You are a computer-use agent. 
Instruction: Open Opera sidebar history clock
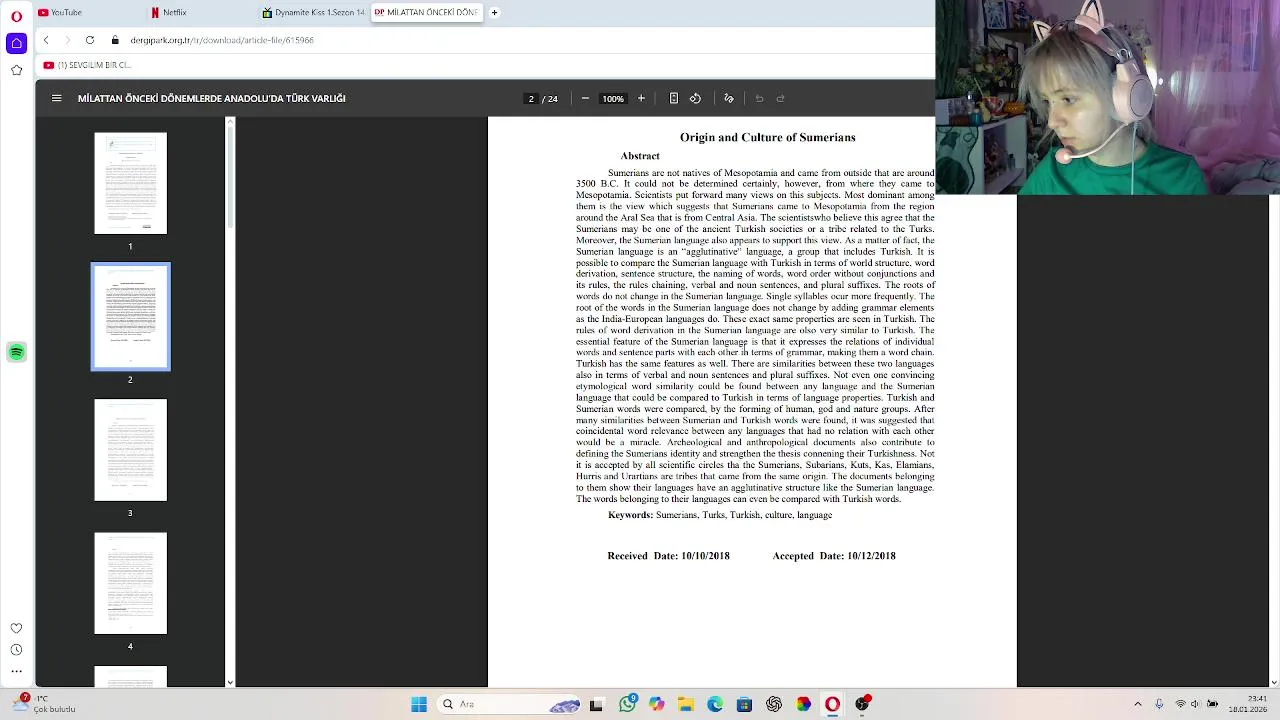pyautogui.click(x=16, y=650)
